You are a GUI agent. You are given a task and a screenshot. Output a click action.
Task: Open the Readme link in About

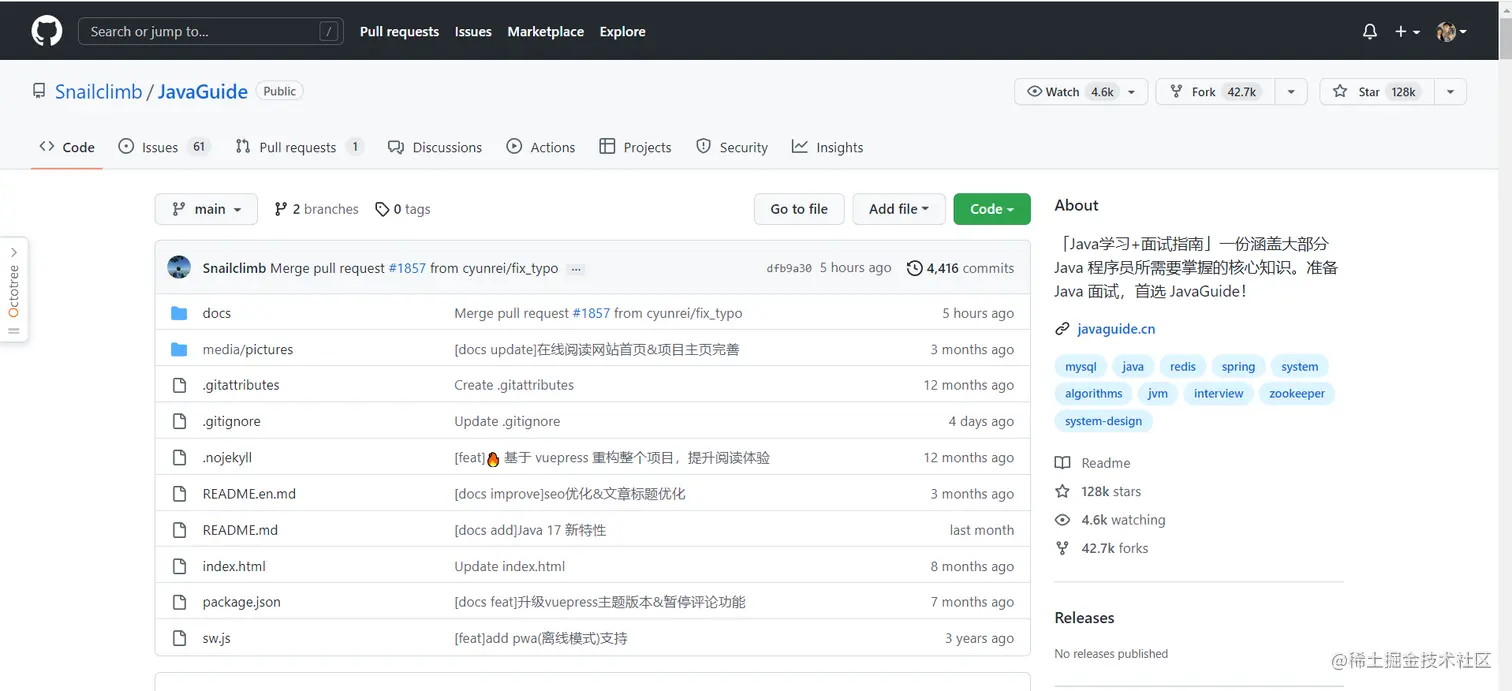pyautogui.click(x=1093, y=463)
